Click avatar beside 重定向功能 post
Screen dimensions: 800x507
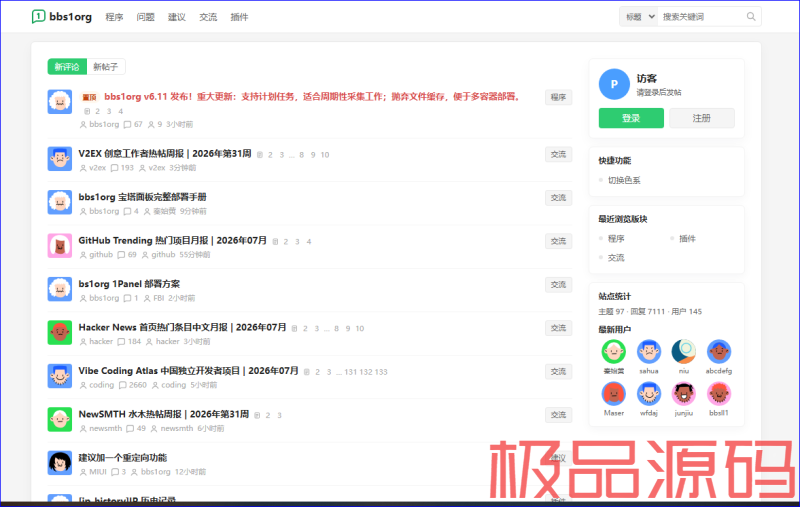[x=60, y=463]
